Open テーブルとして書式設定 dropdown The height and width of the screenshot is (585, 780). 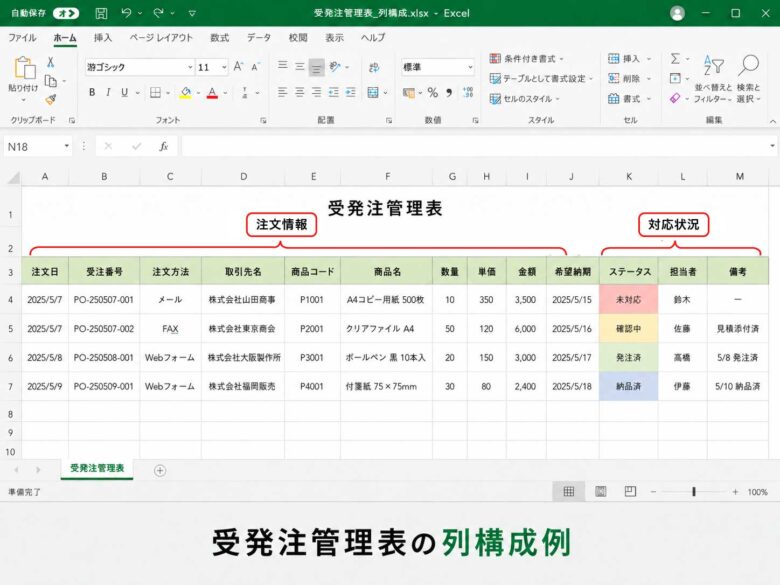541,79
